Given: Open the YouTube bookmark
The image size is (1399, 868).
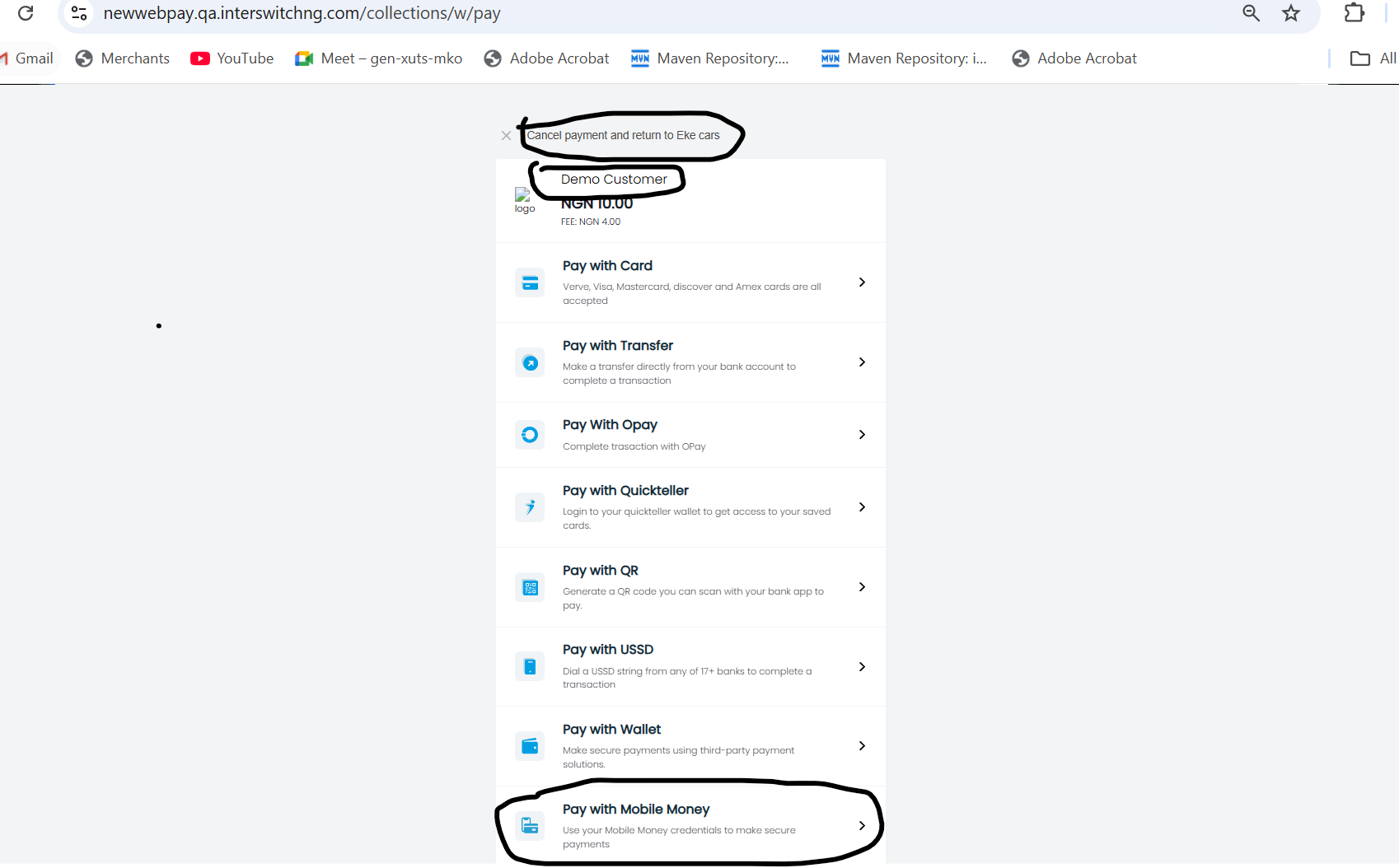Looking at the screenshot, I should 232,58.
